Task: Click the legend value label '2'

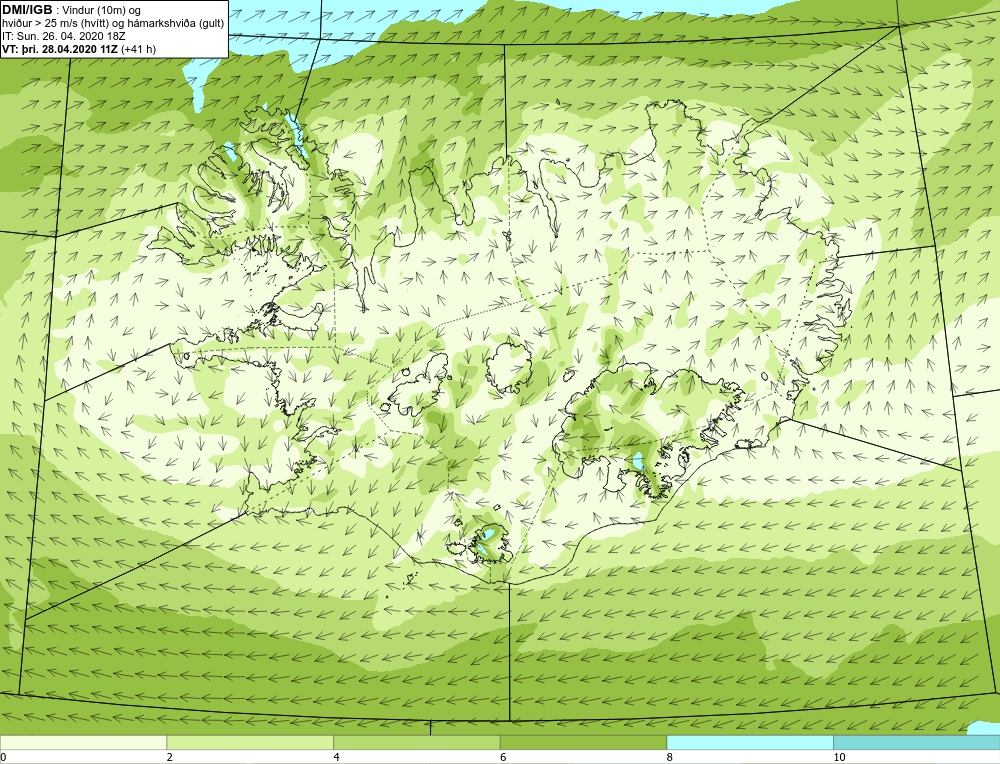Action: tap(170, 757)
